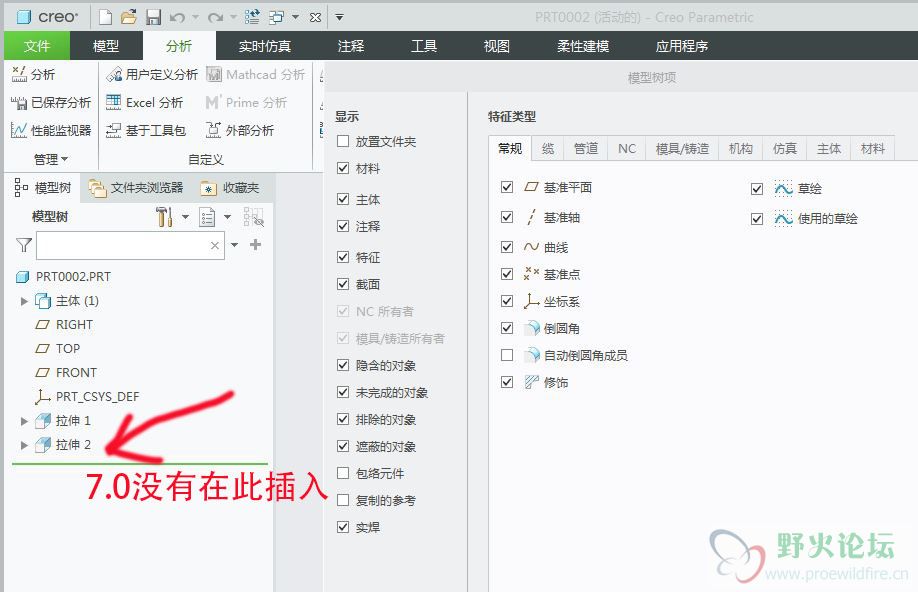Click the Undo arrow icon

pos(177,18)
